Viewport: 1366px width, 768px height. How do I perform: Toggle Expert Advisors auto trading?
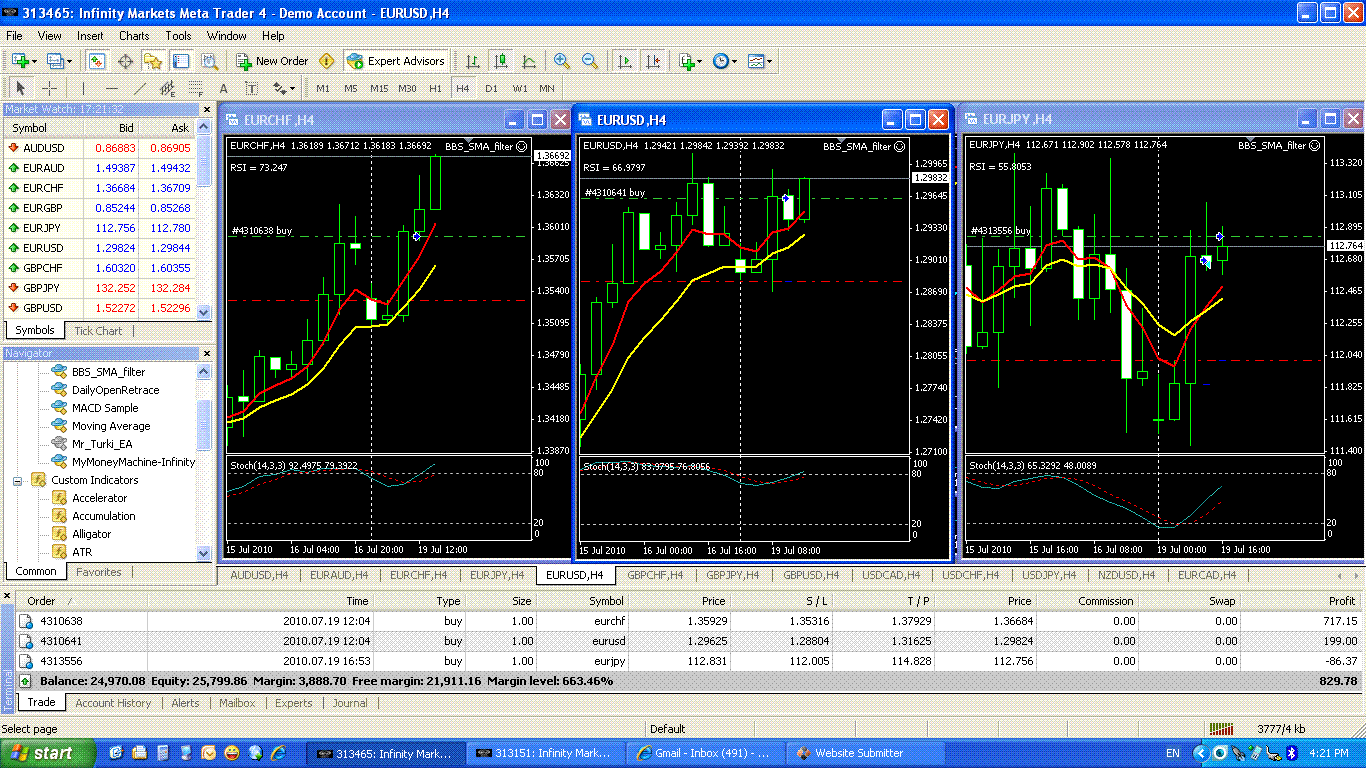(396, 61)
